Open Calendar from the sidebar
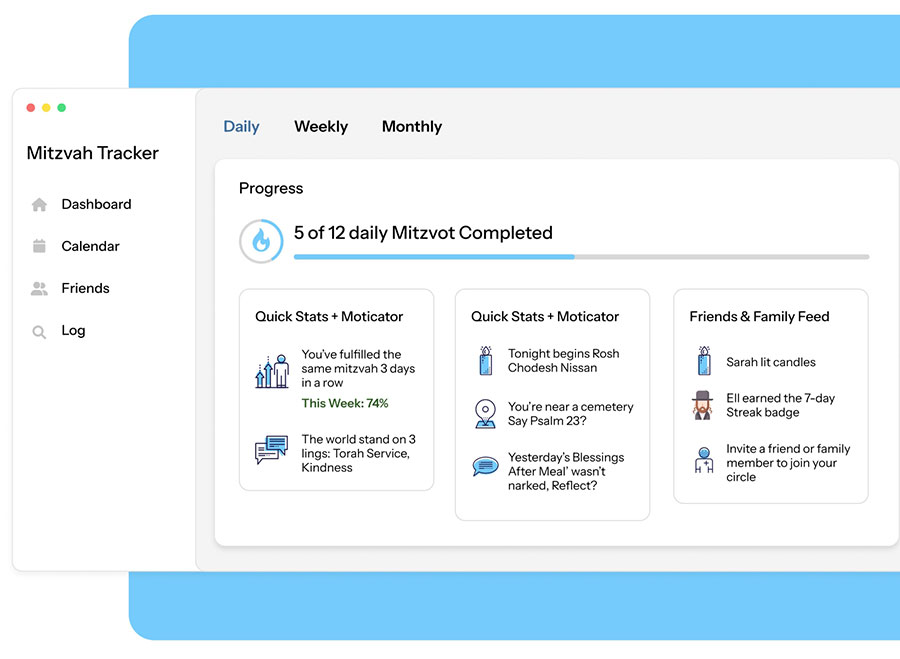The width and height of the screenshot is (900, 659). 90,246
